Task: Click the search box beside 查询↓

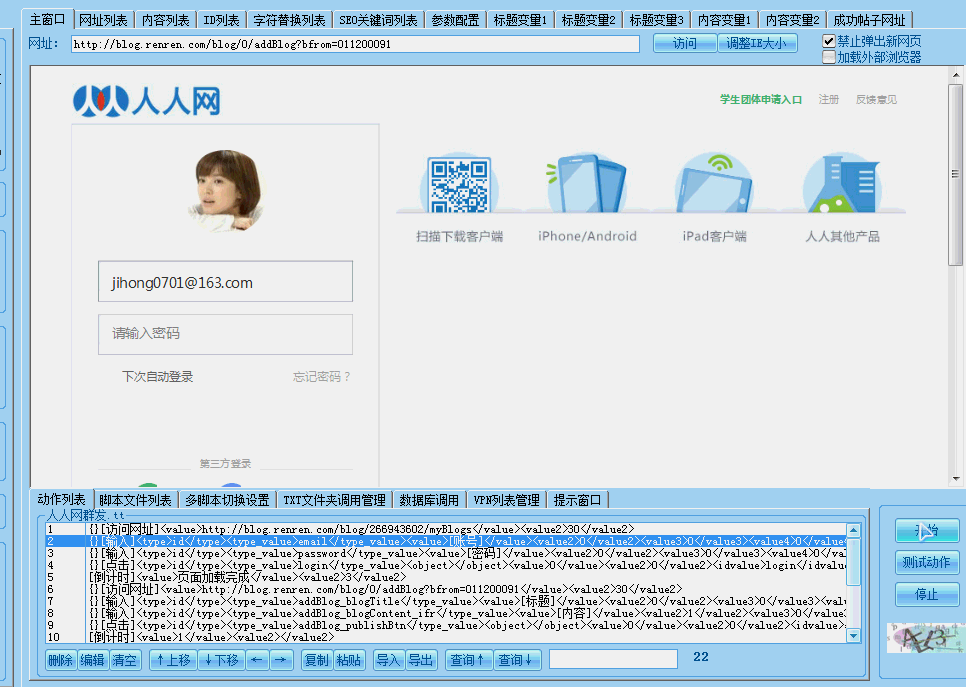Action: tap(613, 659)
